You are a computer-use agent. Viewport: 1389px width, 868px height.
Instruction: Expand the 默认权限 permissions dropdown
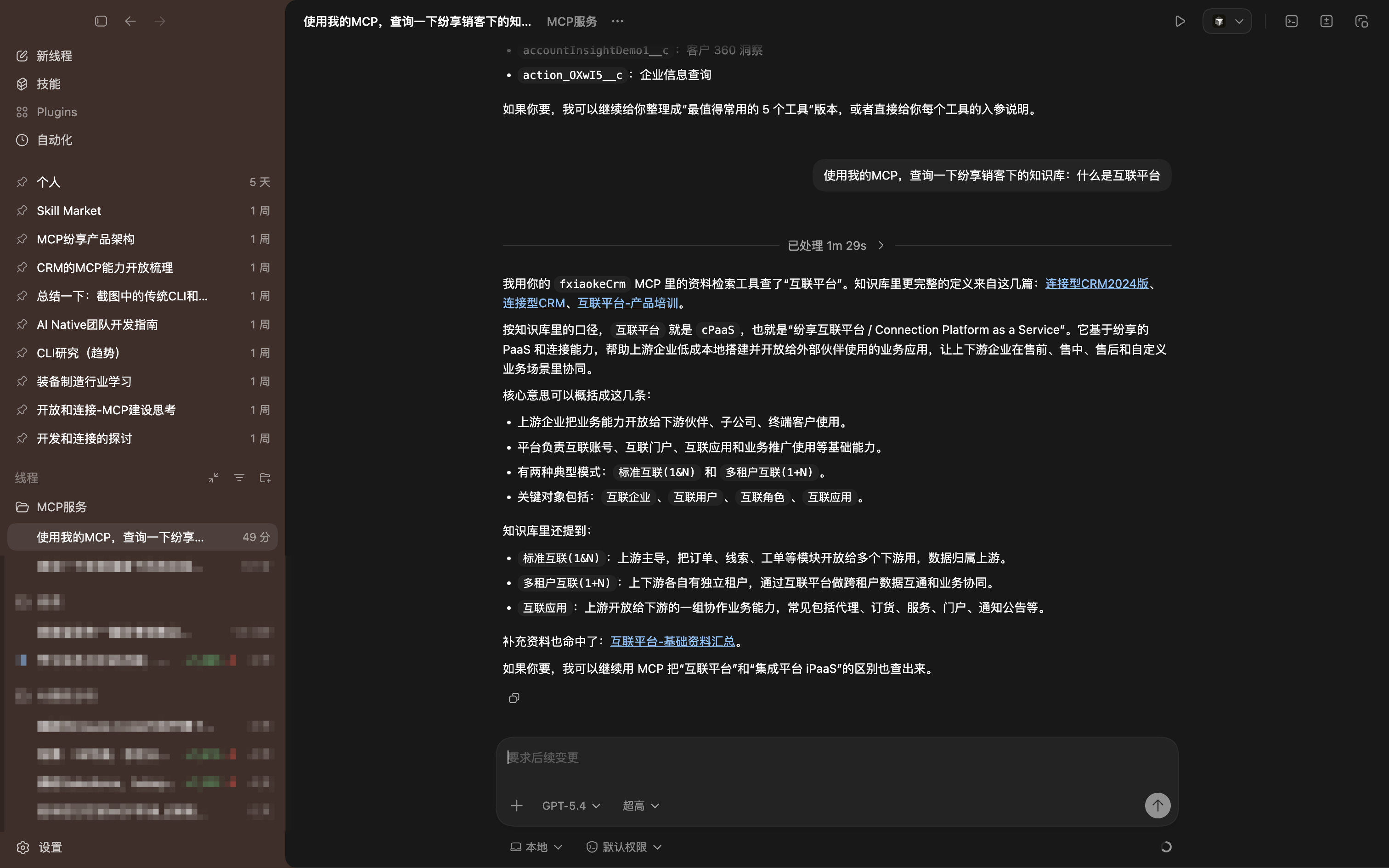pos(624,847)
